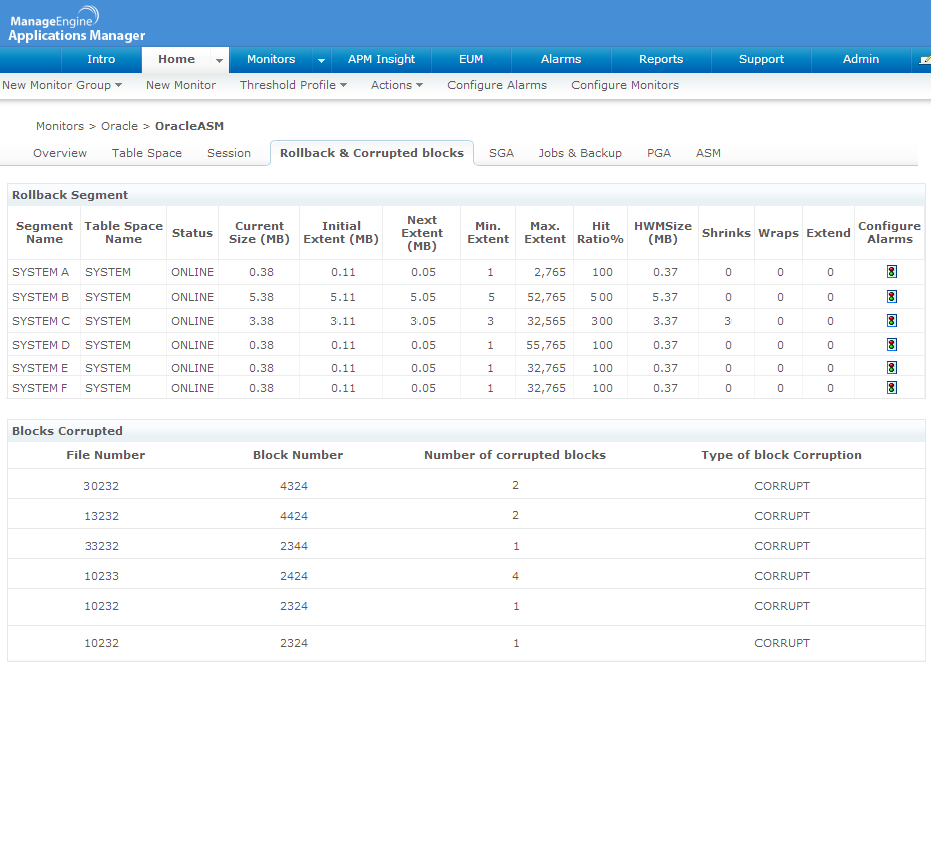Expand the Home tab dropdown arrow
The width and height of the screenshot is (931, 860).
219,61
